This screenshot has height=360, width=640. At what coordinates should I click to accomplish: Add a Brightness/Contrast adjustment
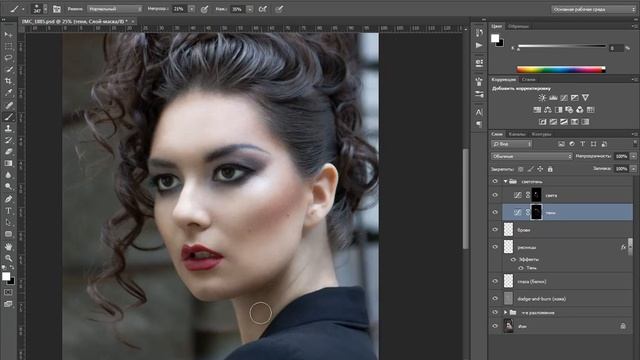pyautogui.click(x=542, y=98)
